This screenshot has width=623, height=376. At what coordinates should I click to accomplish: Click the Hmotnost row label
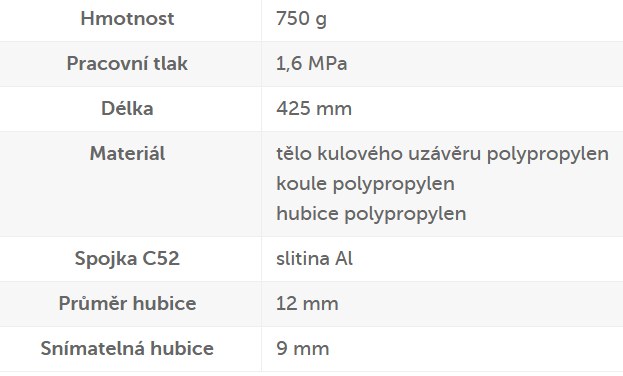[127, 19]
